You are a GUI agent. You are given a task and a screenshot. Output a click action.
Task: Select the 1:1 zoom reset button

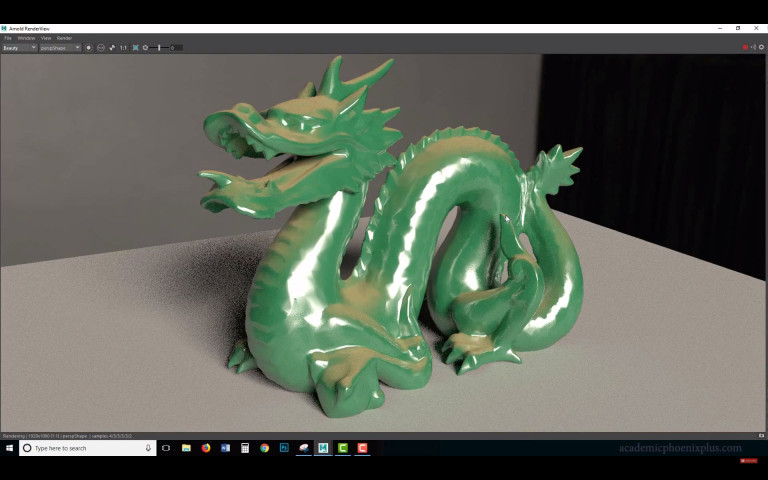pyautogui.click(x=123, y=48)
